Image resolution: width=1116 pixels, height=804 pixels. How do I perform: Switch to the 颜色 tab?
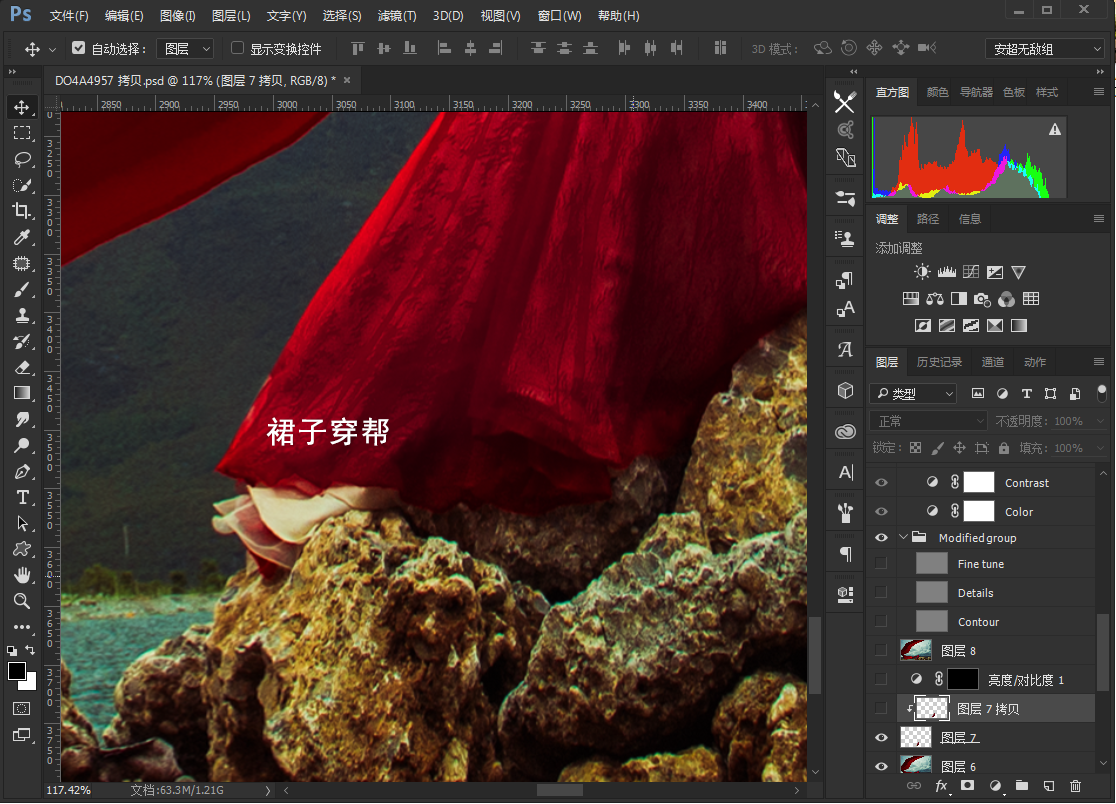point(937,92)
